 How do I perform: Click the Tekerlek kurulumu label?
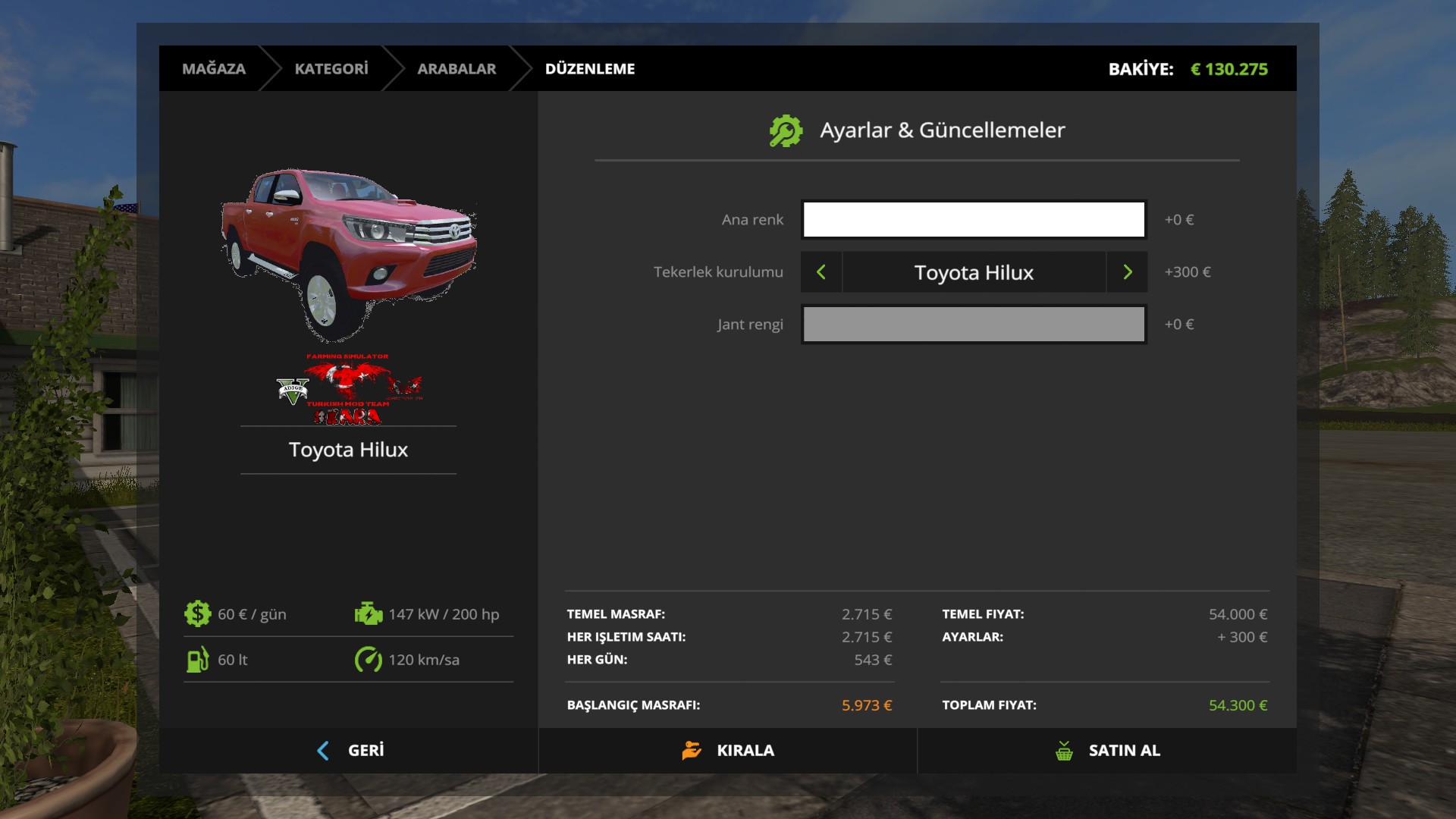click(x=718, y=272)
